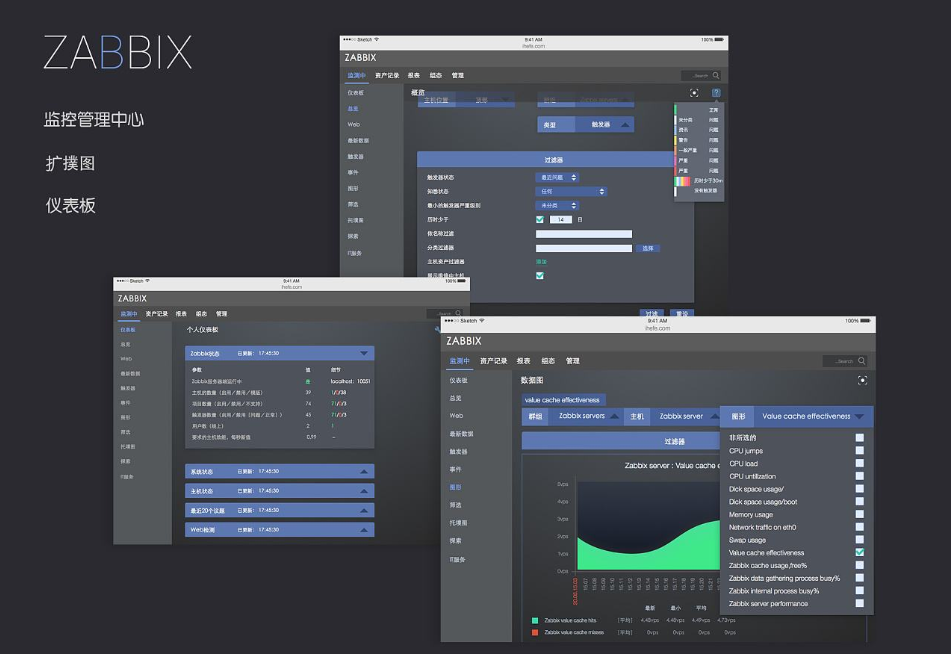This screenshot has height=654, width=951.
Task: Click the 过滤器 bar in the graph window
Action: click(621, 441)
